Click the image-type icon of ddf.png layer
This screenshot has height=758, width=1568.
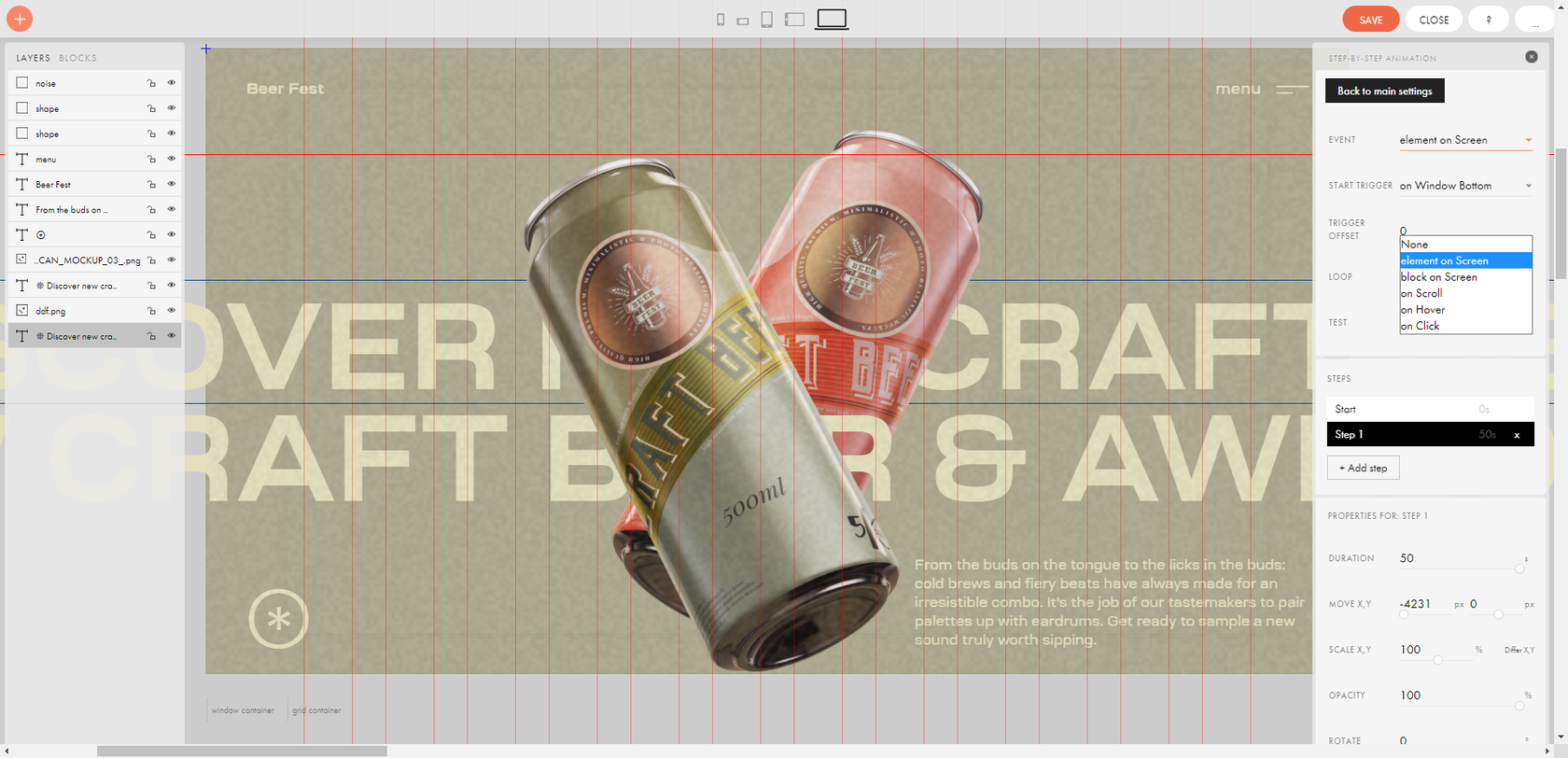22,310
